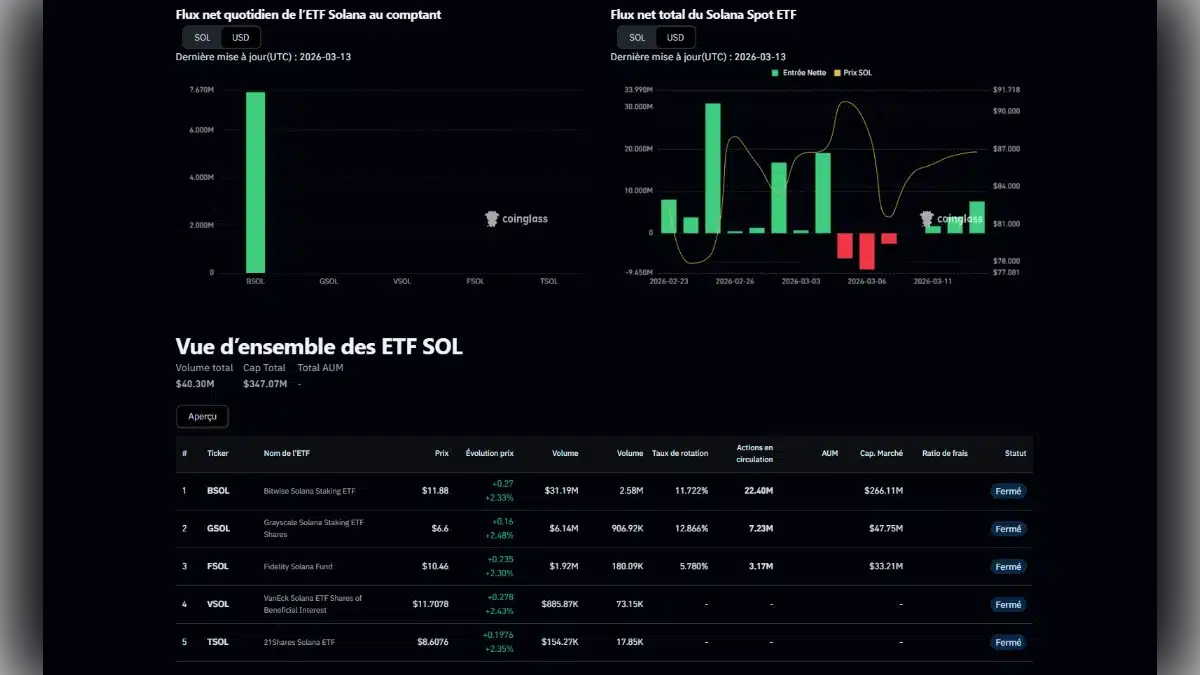Switch the total flow chart to USD
The width and height of the screenshot is (1200, 675).
674,36
